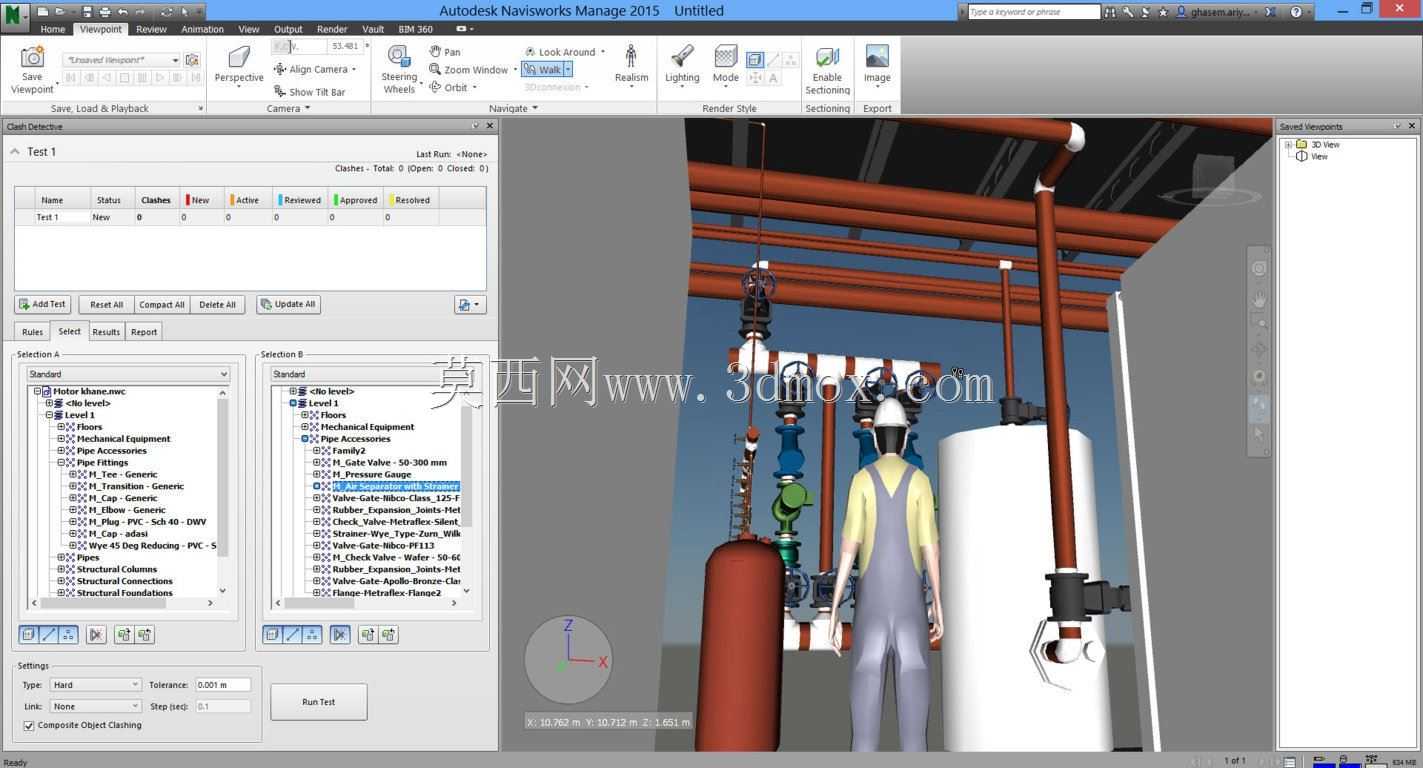Select M_Gate Valve - 50-300 mm item
Viewport: 1423px width, 768px height.
click(389, 463)
